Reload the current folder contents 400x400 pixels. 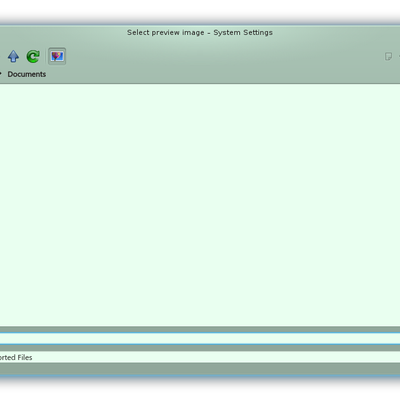tap(33, 56)
